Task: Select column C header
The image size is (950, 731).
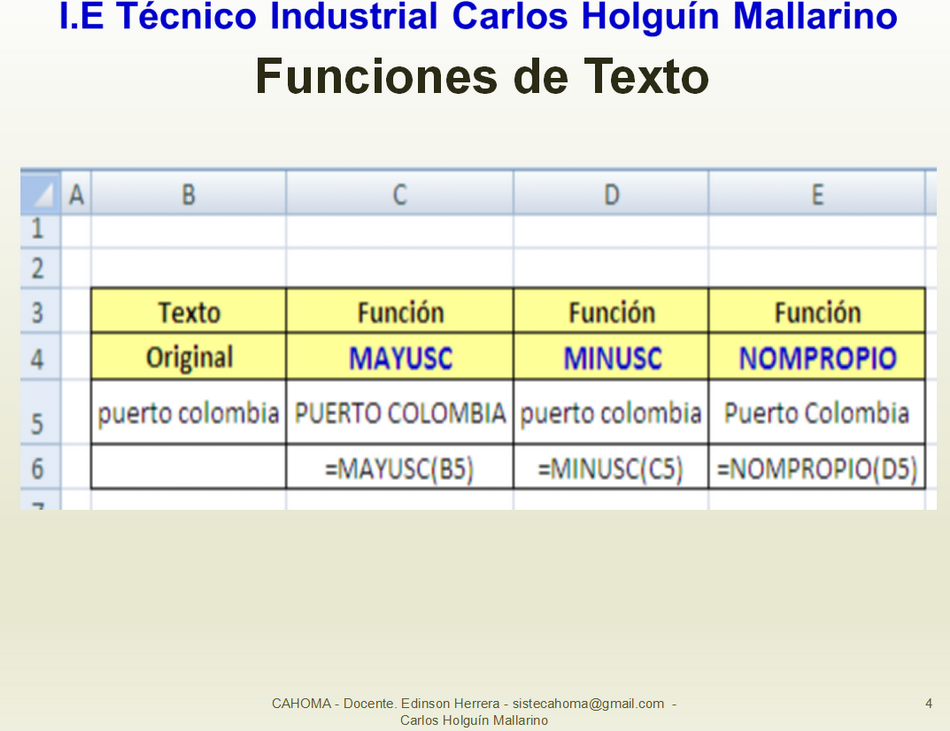Action: pyautogui.click(x=399, y=194)
